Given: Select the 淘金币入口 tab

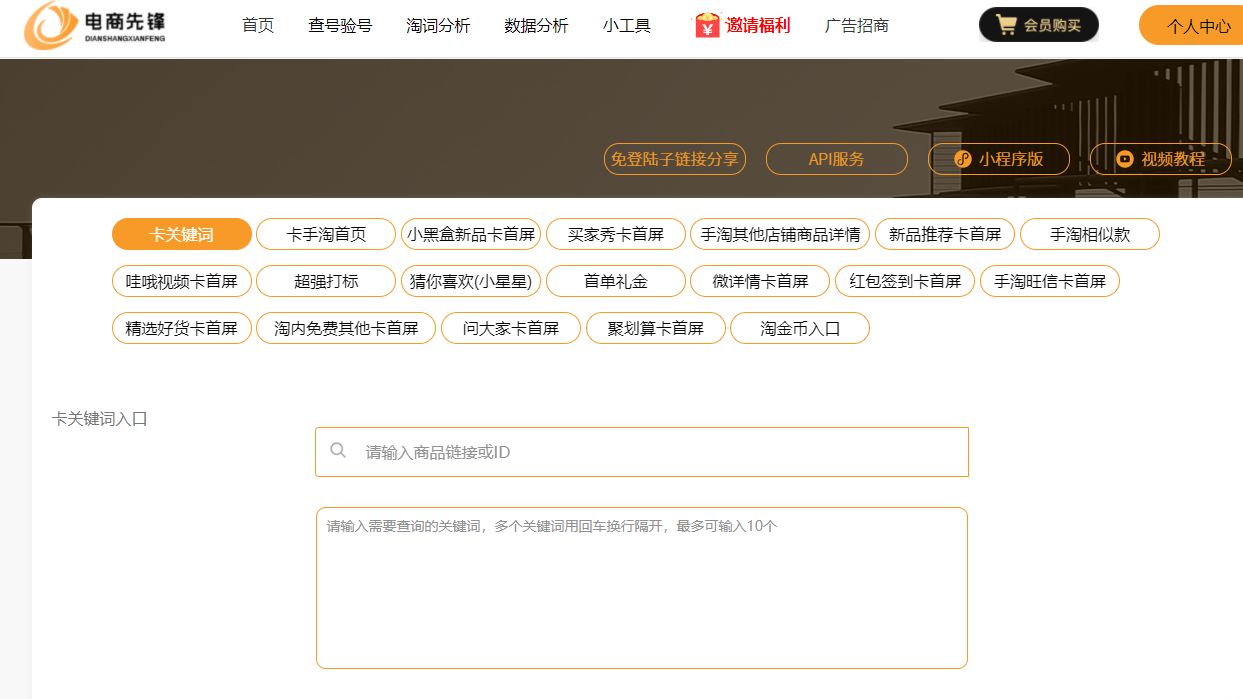Looking at the screenshot, I should coord(801,327).
